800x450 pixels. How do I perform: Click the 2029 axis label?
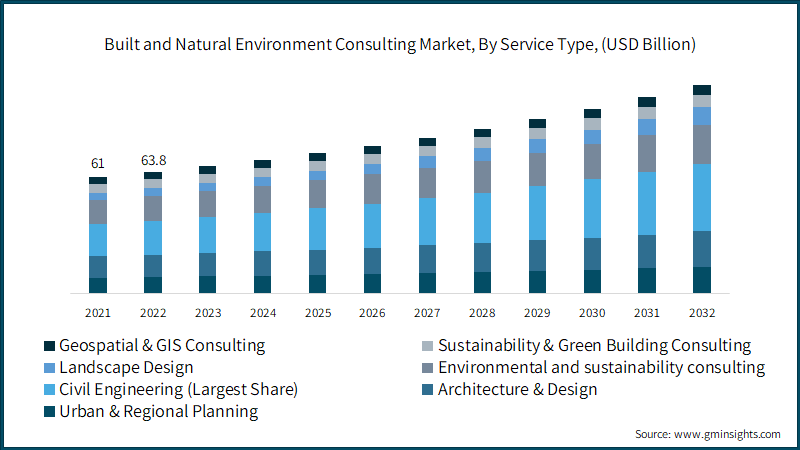point(537,313)
